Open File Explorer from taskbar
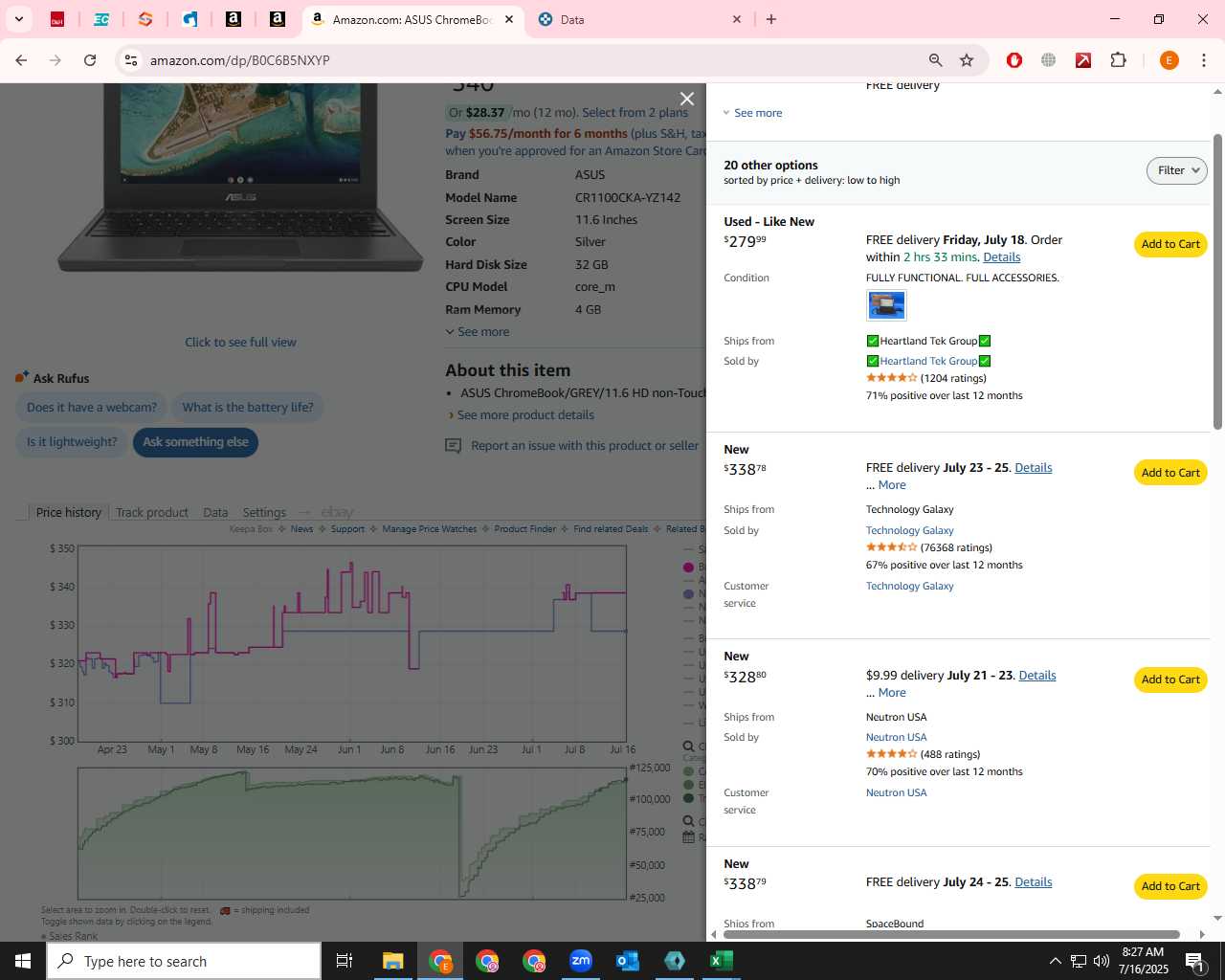The image size is (1225, 980). click(x=392, y=961)
